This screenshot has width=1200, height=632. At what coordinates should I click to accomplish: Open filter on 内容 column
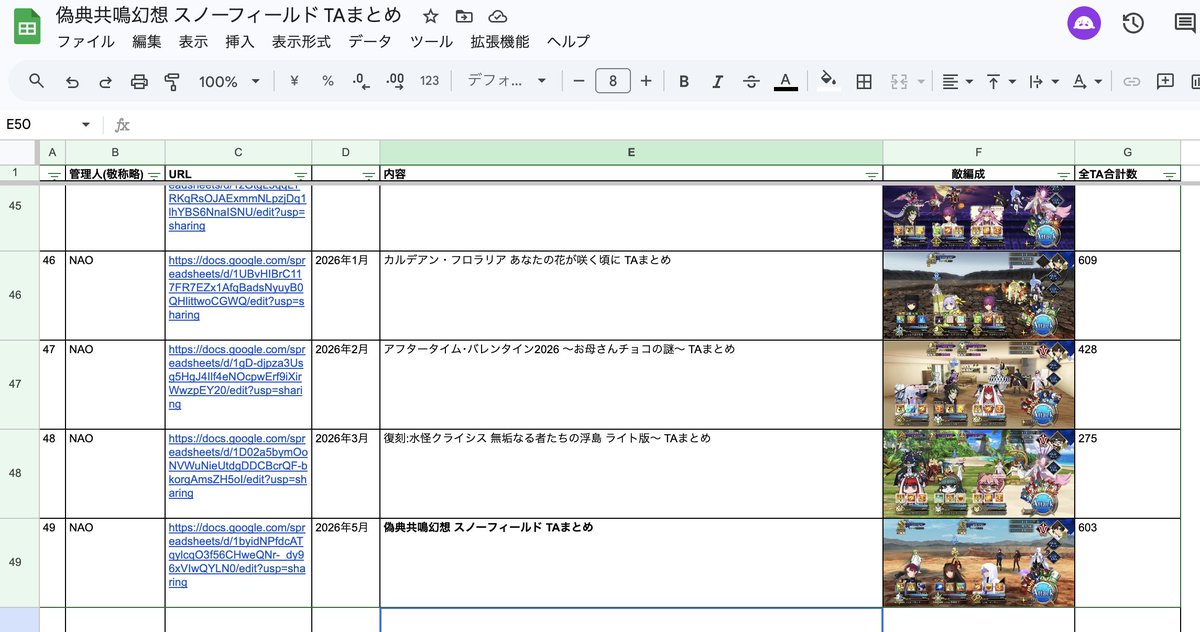click(871, 175)
